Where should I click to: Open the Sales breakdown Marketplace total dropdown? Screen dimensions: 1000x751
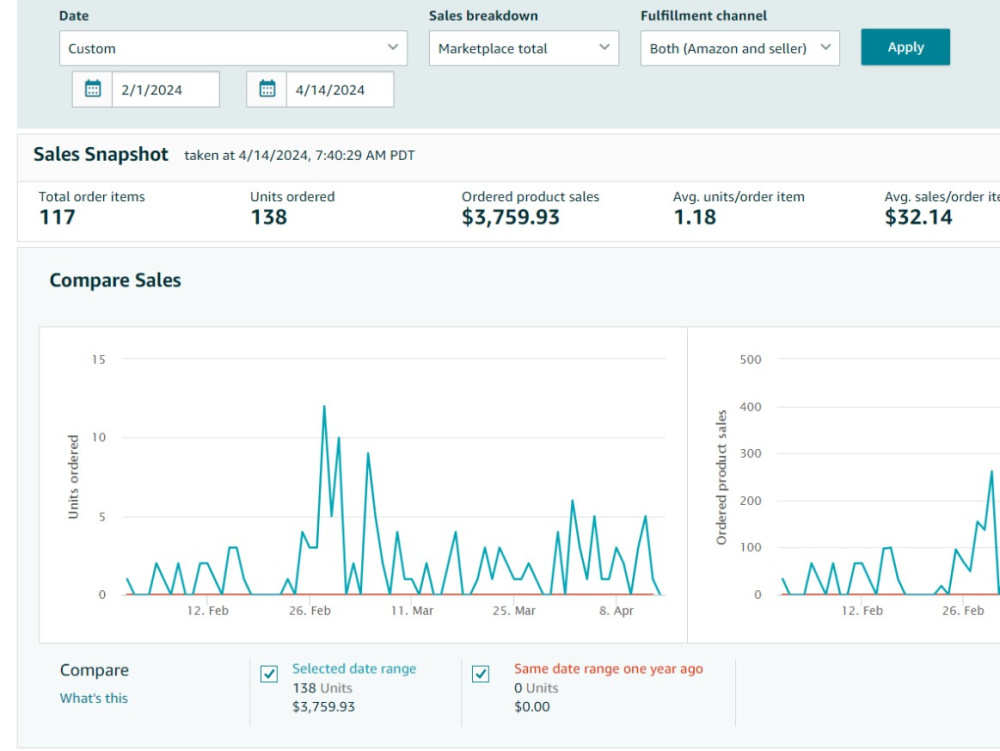pos(524,48)
